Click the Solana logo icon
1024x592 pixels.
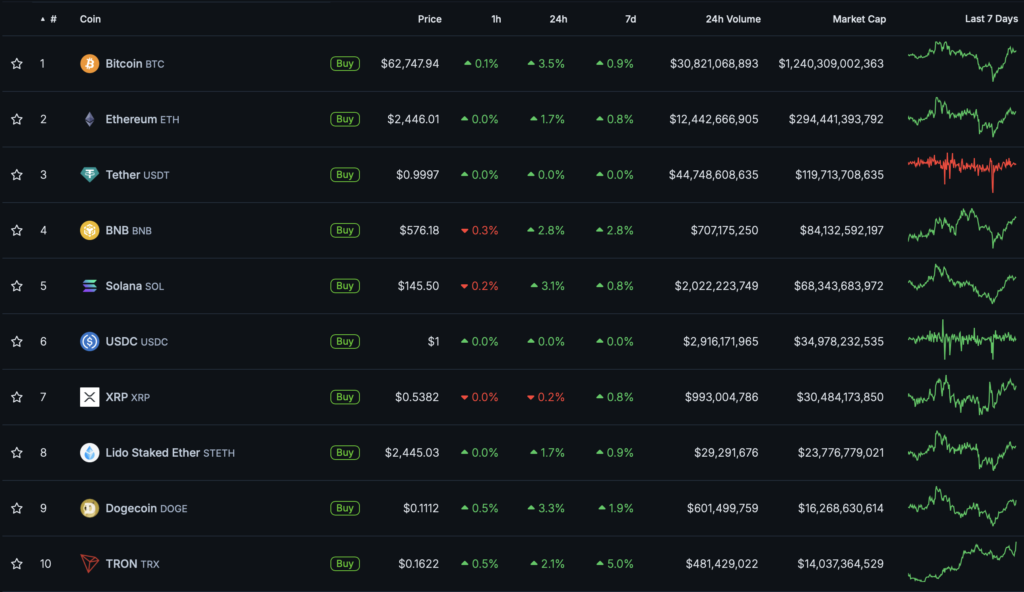click(x=90, y=286)
